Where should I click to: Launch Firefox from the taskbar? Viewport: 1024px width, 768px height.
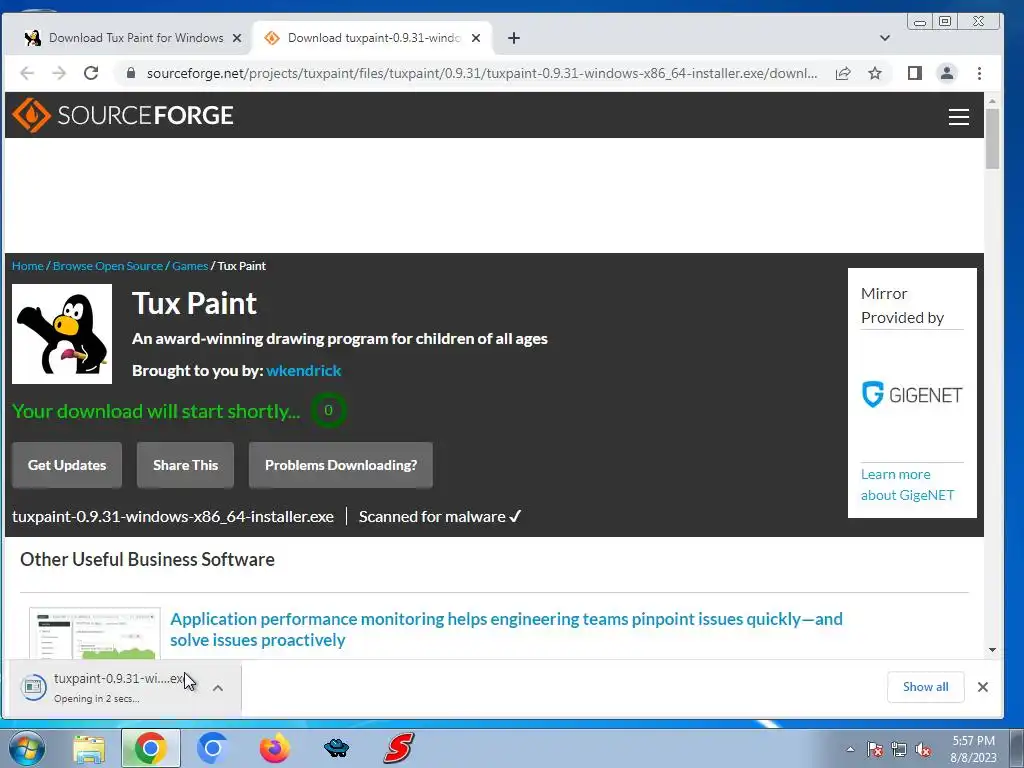(x=274, y=748)
